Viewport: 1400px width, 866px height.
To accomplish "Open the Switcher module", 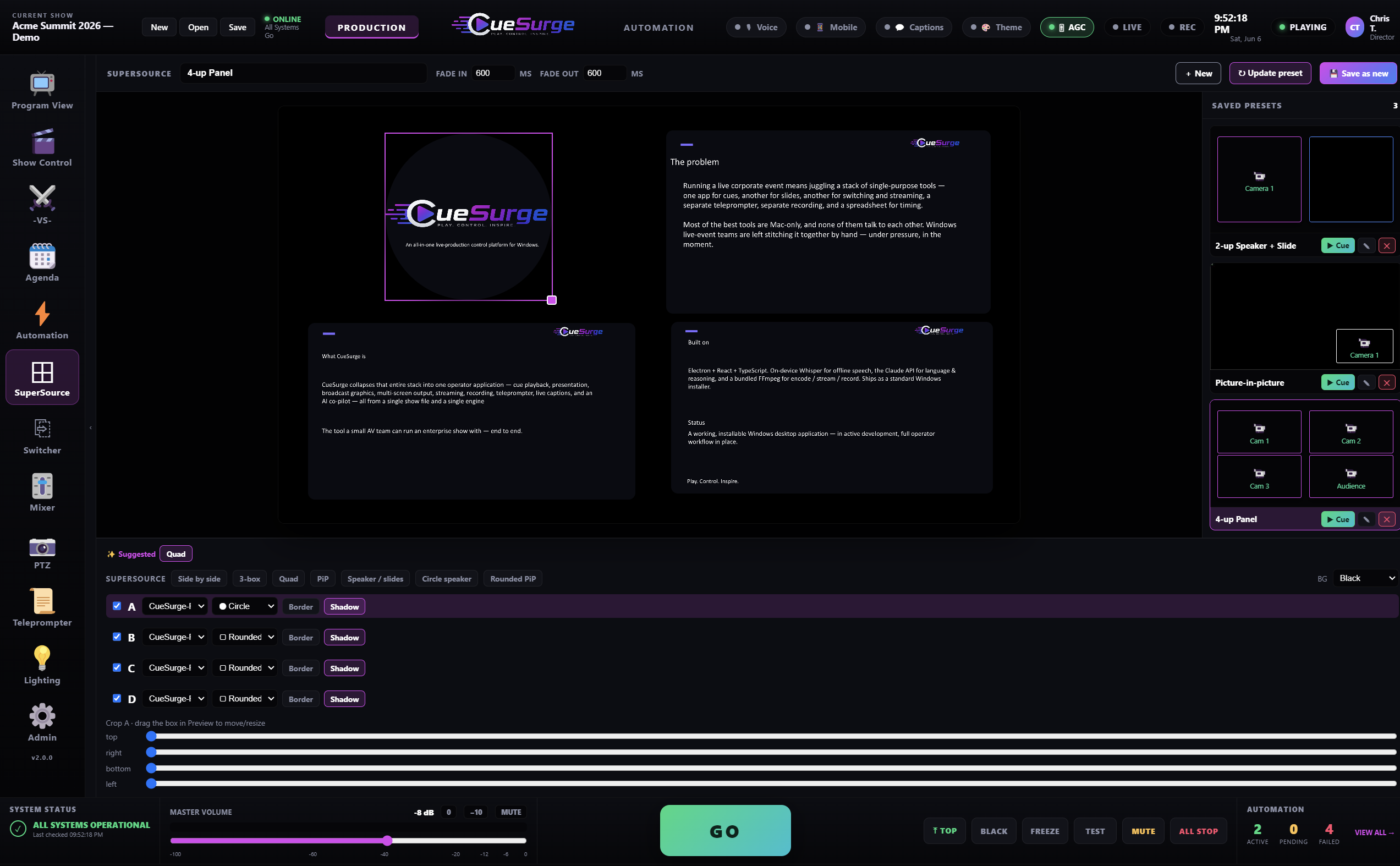I will [x=42, y=436].
